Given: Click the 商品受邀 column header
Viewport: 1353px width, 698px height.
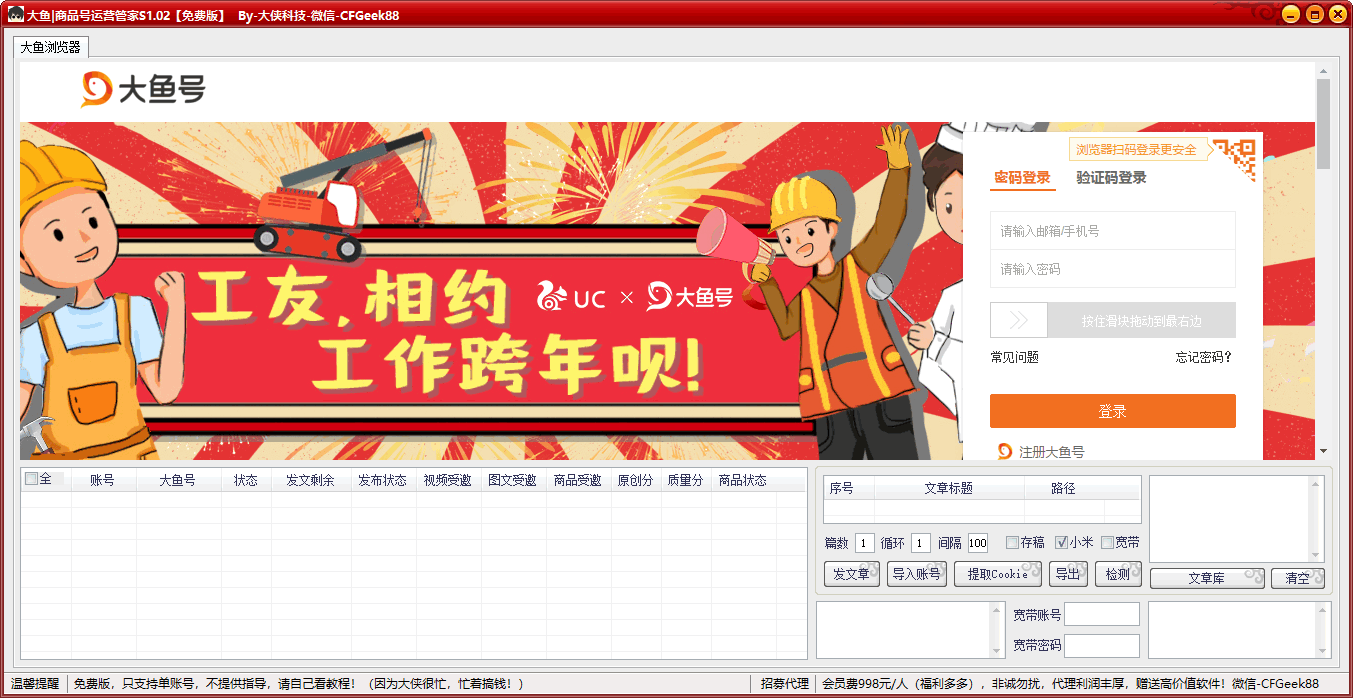Looking at the screenshot, I should 578,480.
